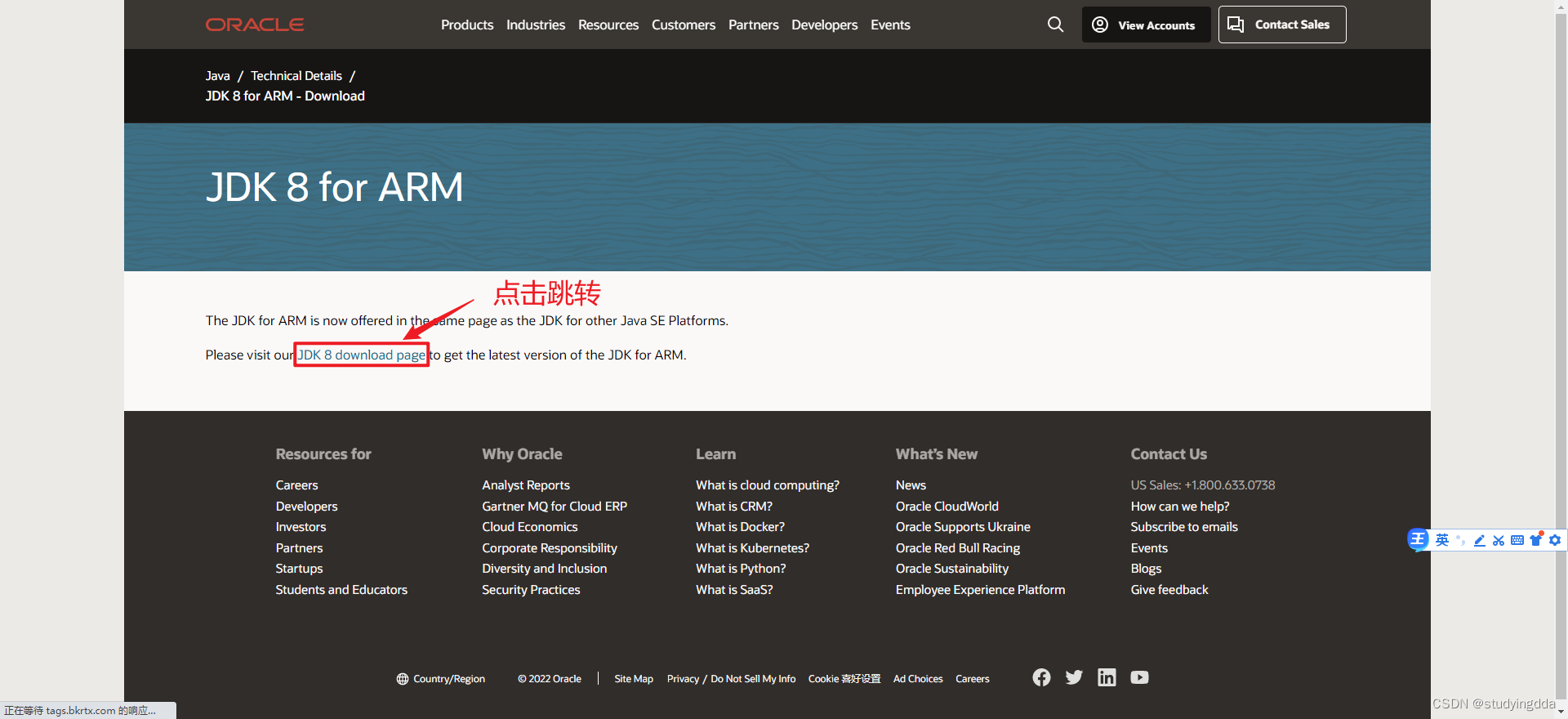Open Ad Choices footer link
Screen dimensions: 1568x719
pos(918,679)
